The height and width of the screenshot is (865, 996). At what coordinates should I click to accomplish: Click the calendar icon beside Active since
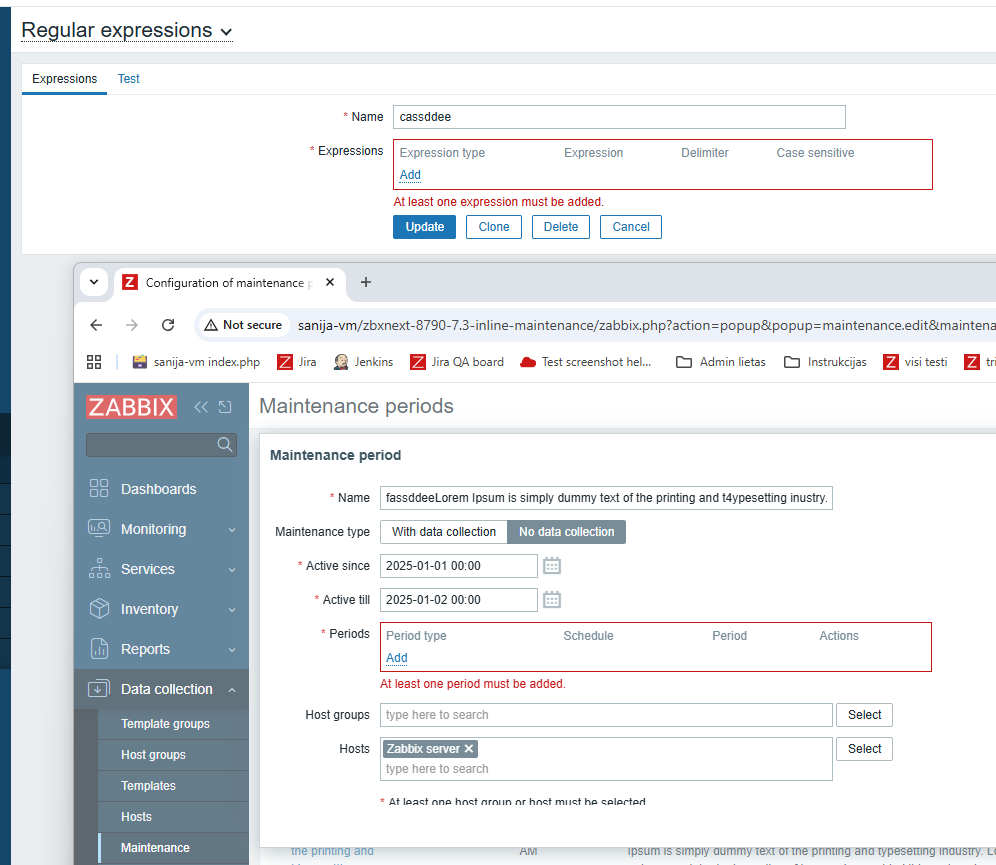[x=552, y=566]
